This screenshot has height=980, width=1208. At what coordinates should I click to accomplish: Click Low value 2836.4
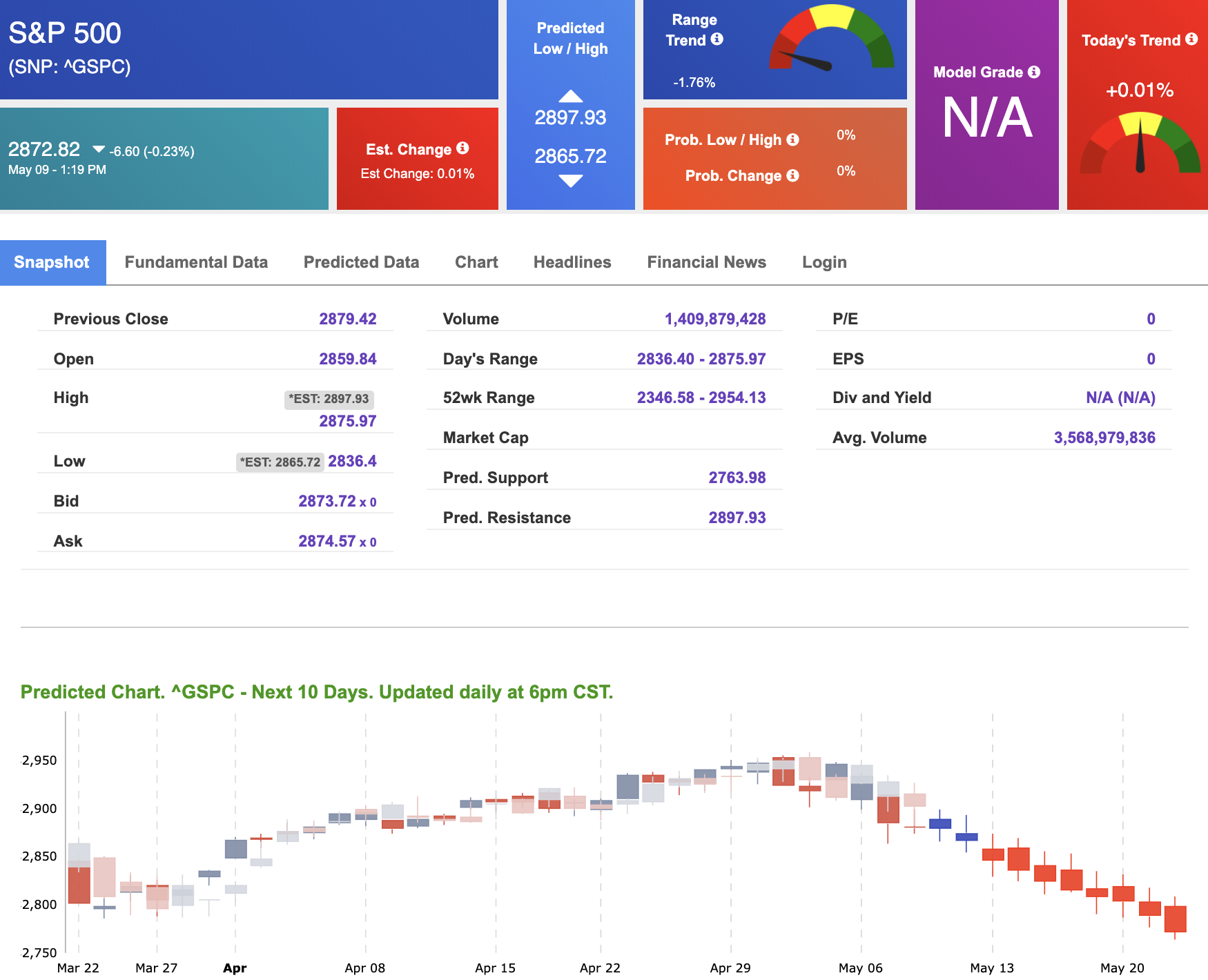(x=352, y=461)
